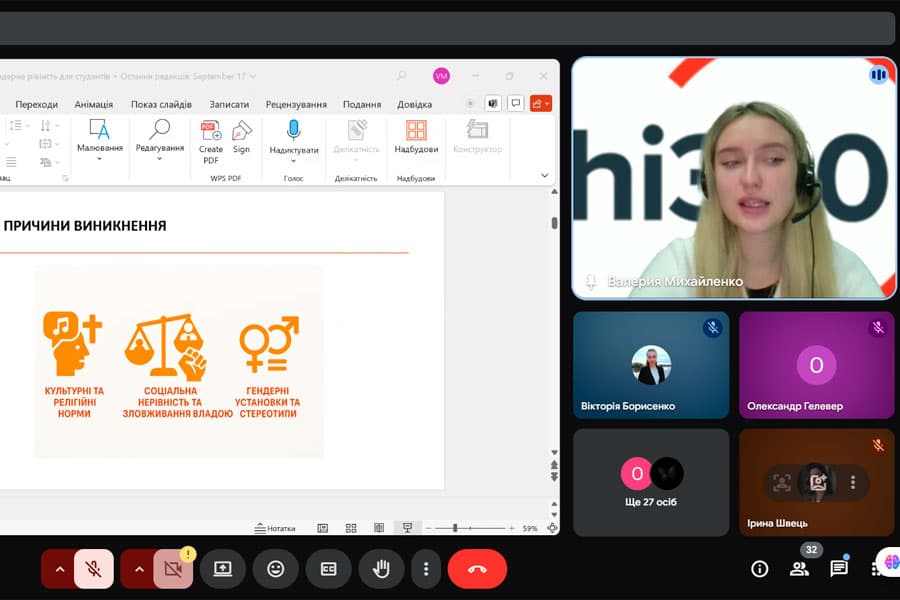900x600 pixels.
Task: Start presenting your screen
Action: [x=222, y=569]
